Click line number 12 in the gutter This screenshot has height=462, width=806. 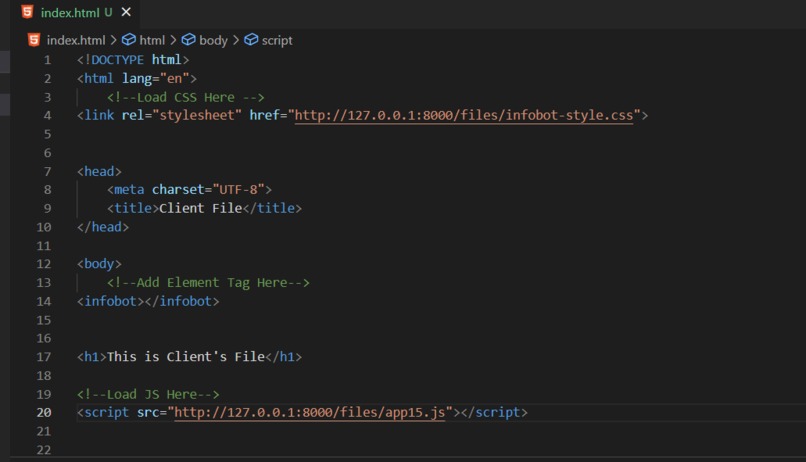pos(44,264)
